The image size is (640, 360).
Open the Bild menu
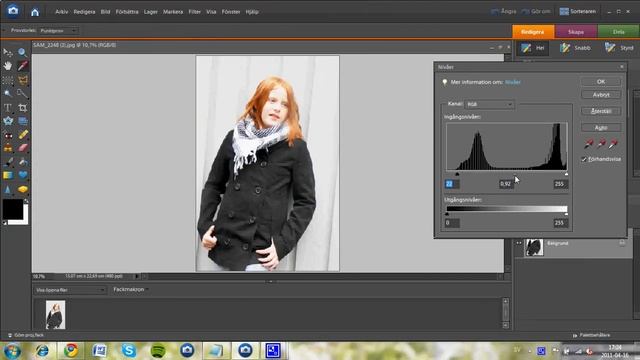(105, 12)
